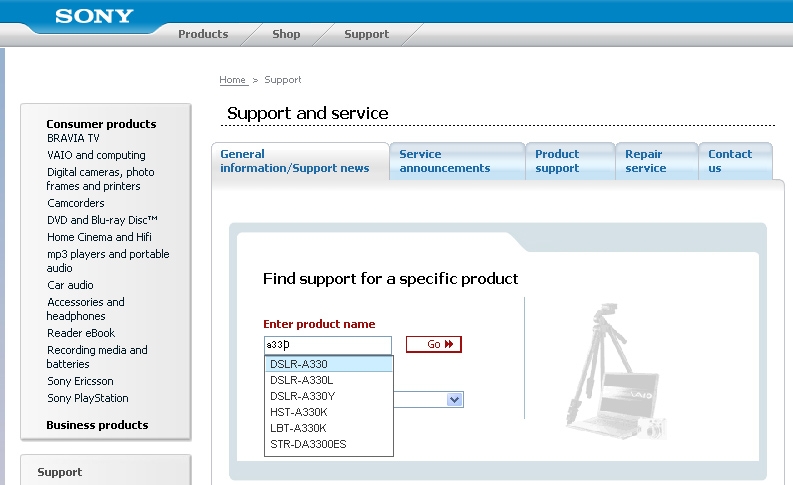Click the Sony logo
This screenshot has width=793, height=485.
[x=94, y=16]
